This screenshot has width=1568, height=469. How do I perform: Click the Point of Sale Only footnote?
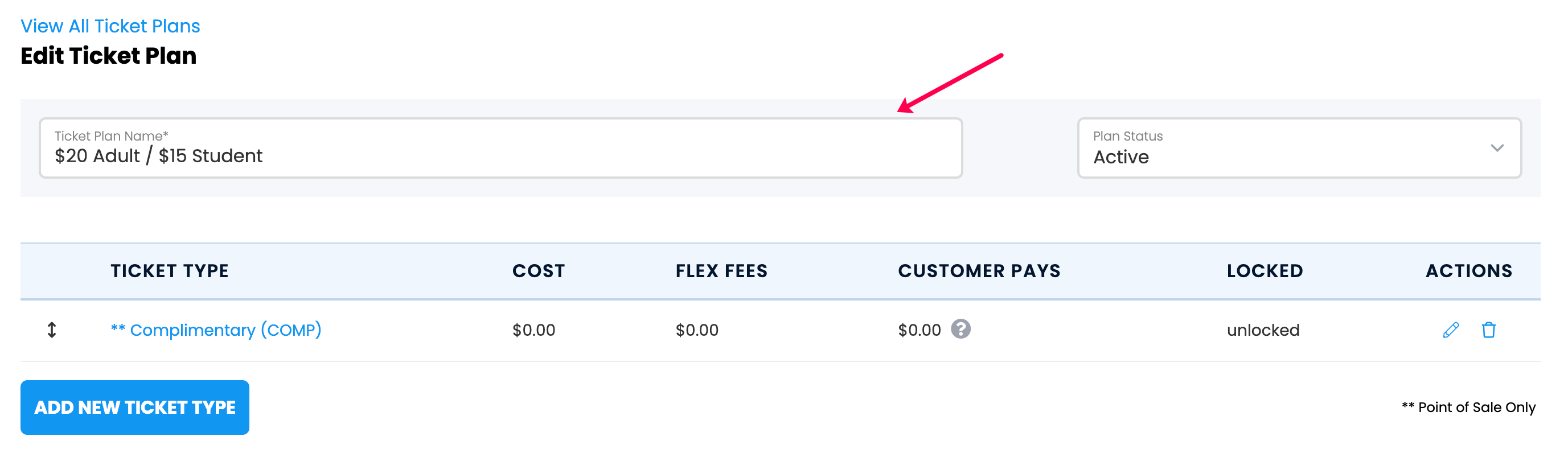(x=1468, y=407)
